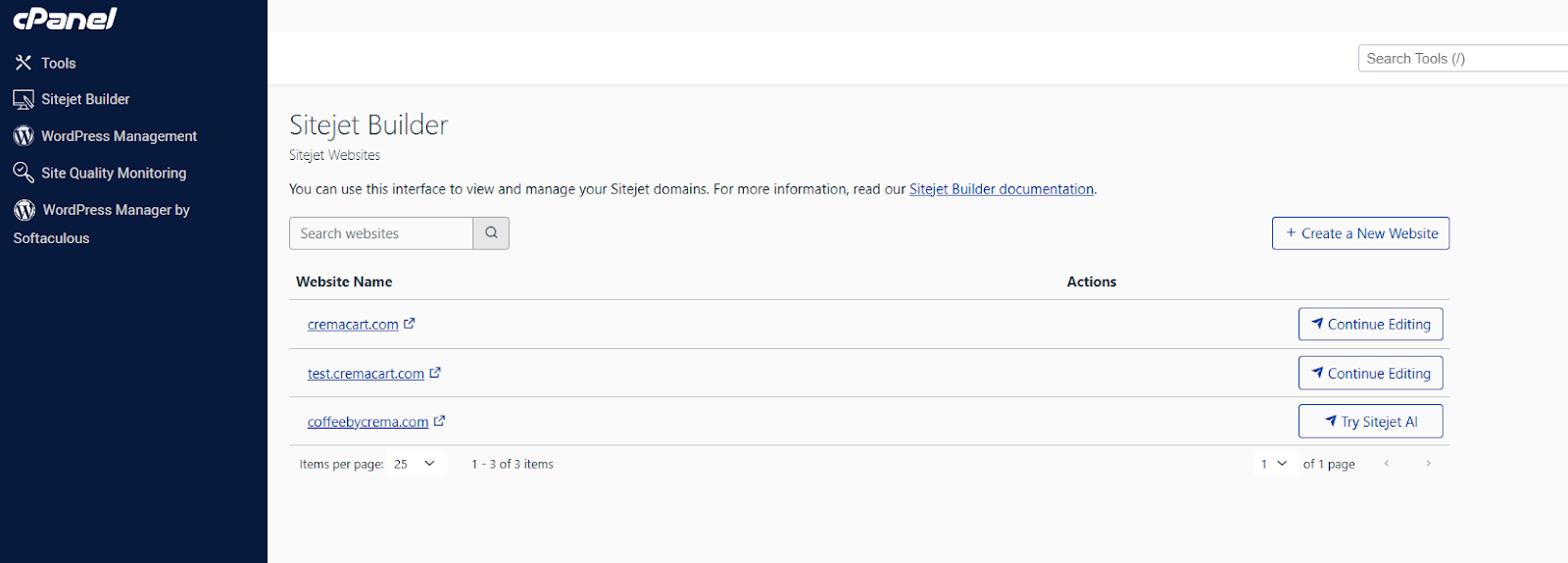
Task: Click the WordPress Manager by Softaculous icon
Action: click(x=24, y=210)
